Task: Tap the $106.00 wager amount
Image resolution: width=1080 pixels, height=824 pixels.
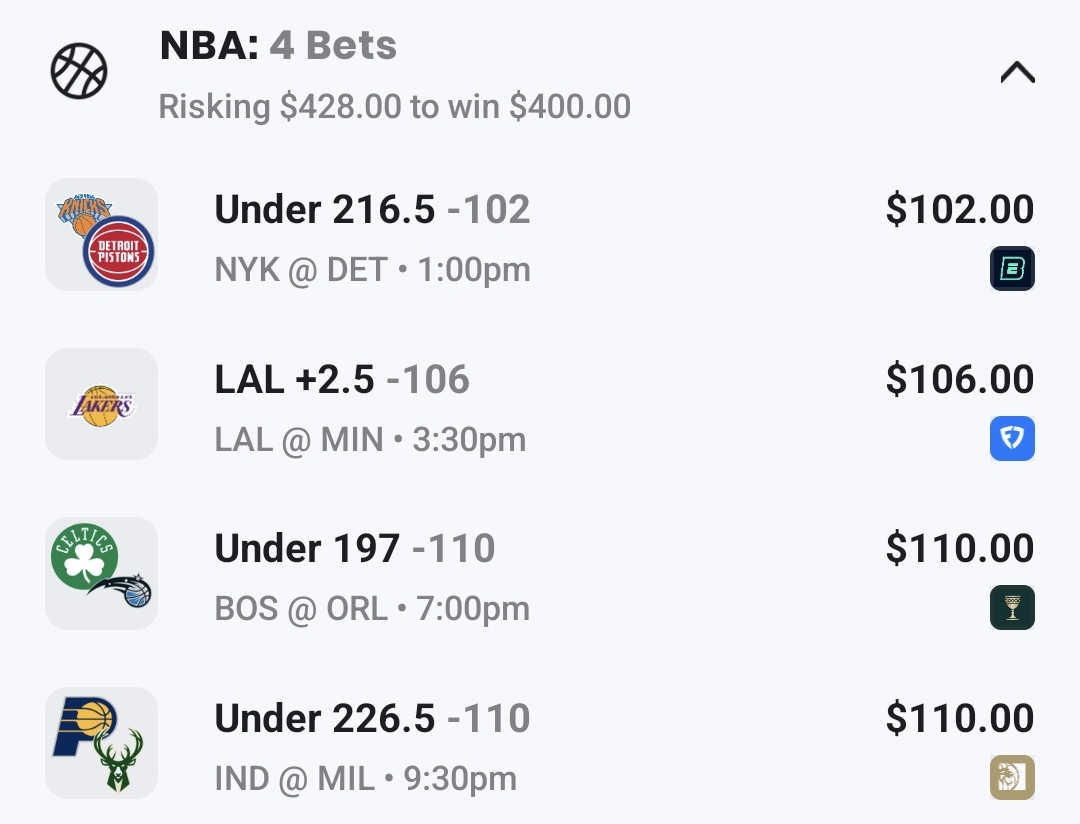Action: (959, 380)
